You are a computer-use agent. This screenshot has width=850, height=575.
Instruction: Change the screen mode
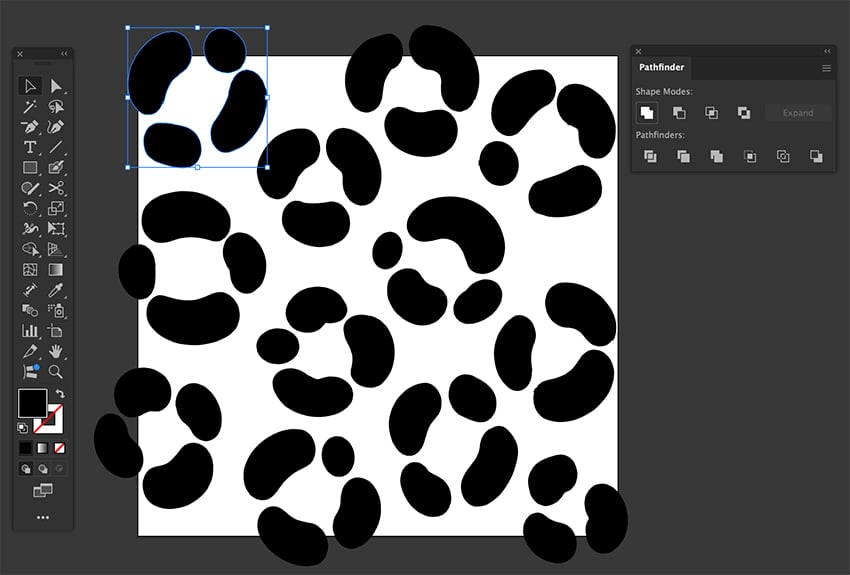point(43,490)
